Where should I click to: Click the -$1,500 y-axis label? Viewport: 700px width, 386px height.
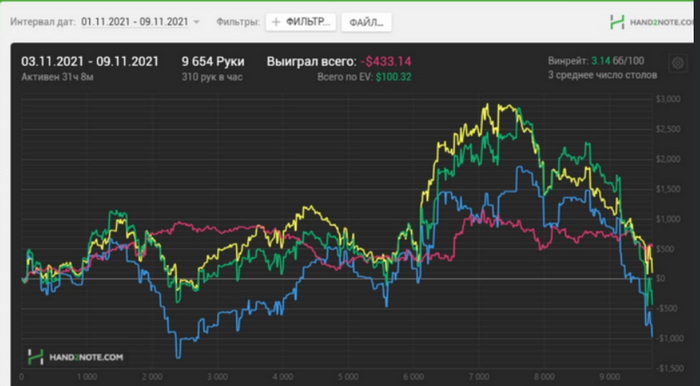[669, 368]
